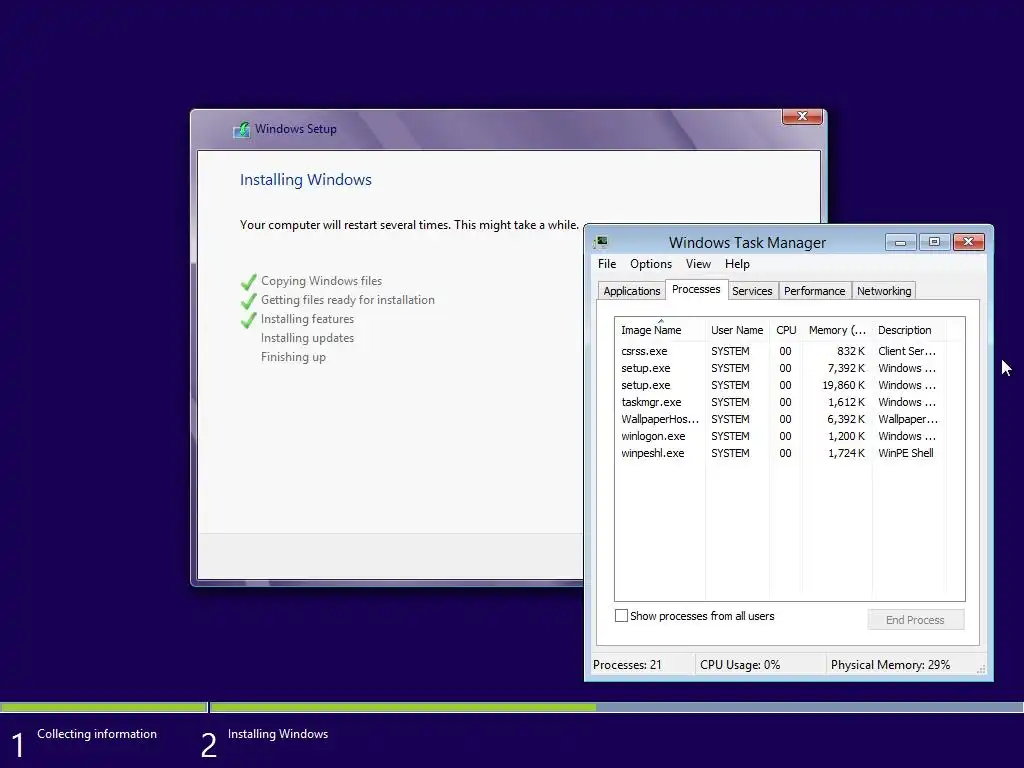Sort by the CPU column header
Screen dimensions: 1024x768
(x=786, y=330)
